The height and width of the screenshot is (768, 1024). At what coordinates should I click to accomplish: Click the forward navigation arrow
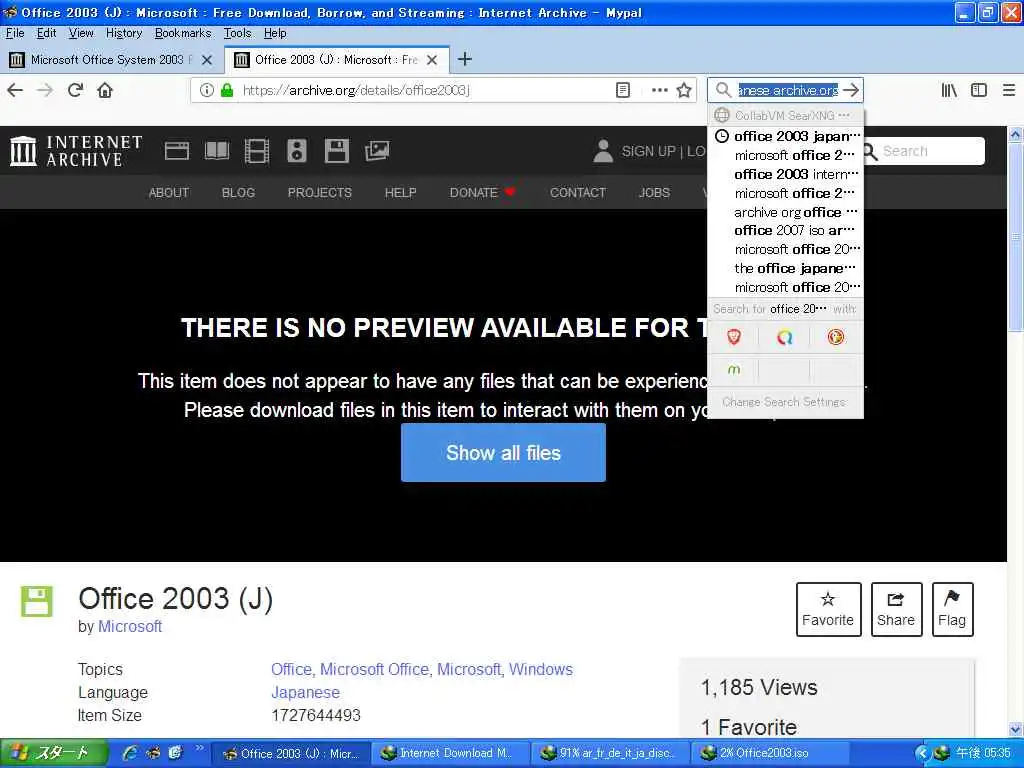coord(45,90)
